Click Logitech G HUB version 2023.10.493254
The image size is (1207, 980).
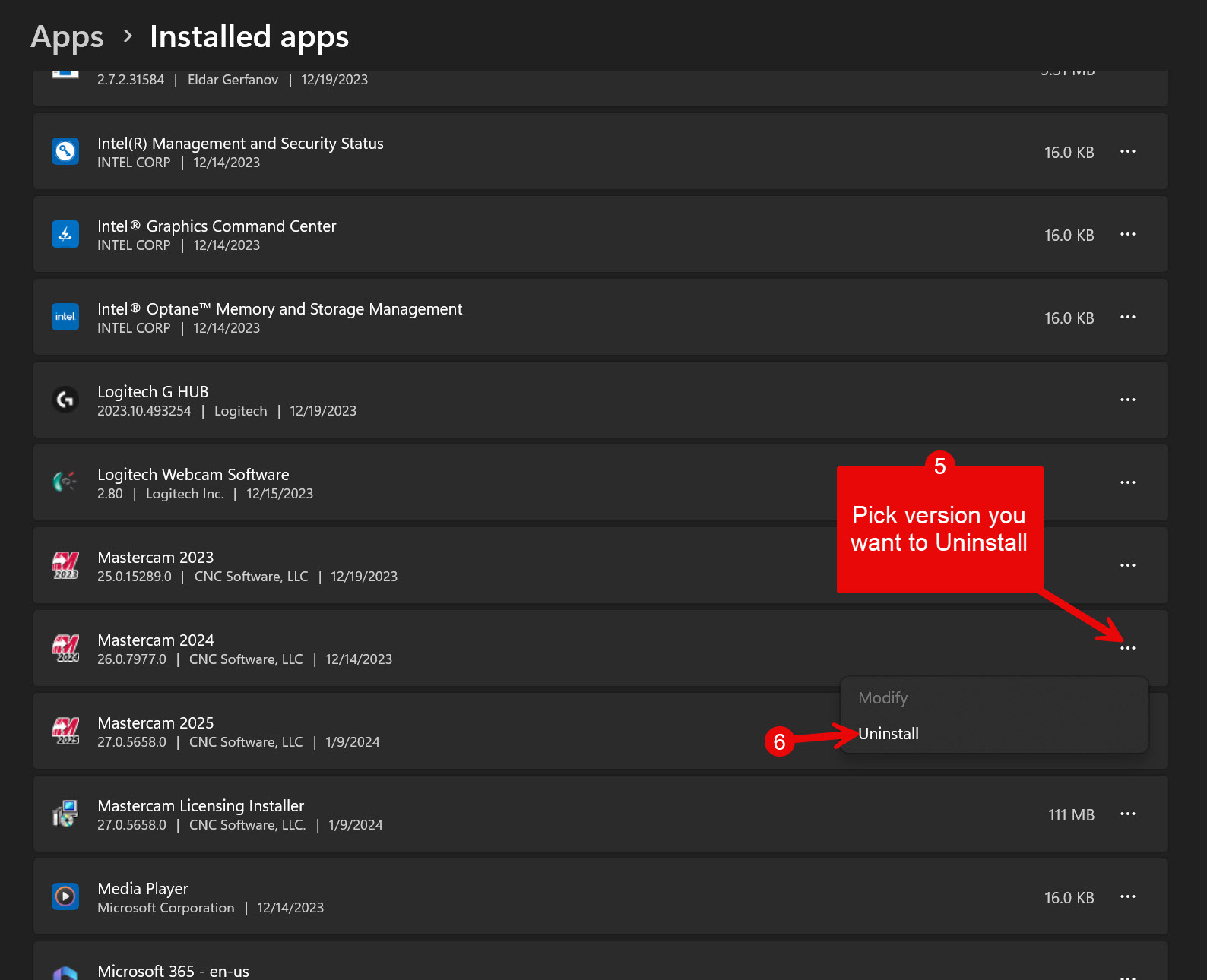point(144,411)
